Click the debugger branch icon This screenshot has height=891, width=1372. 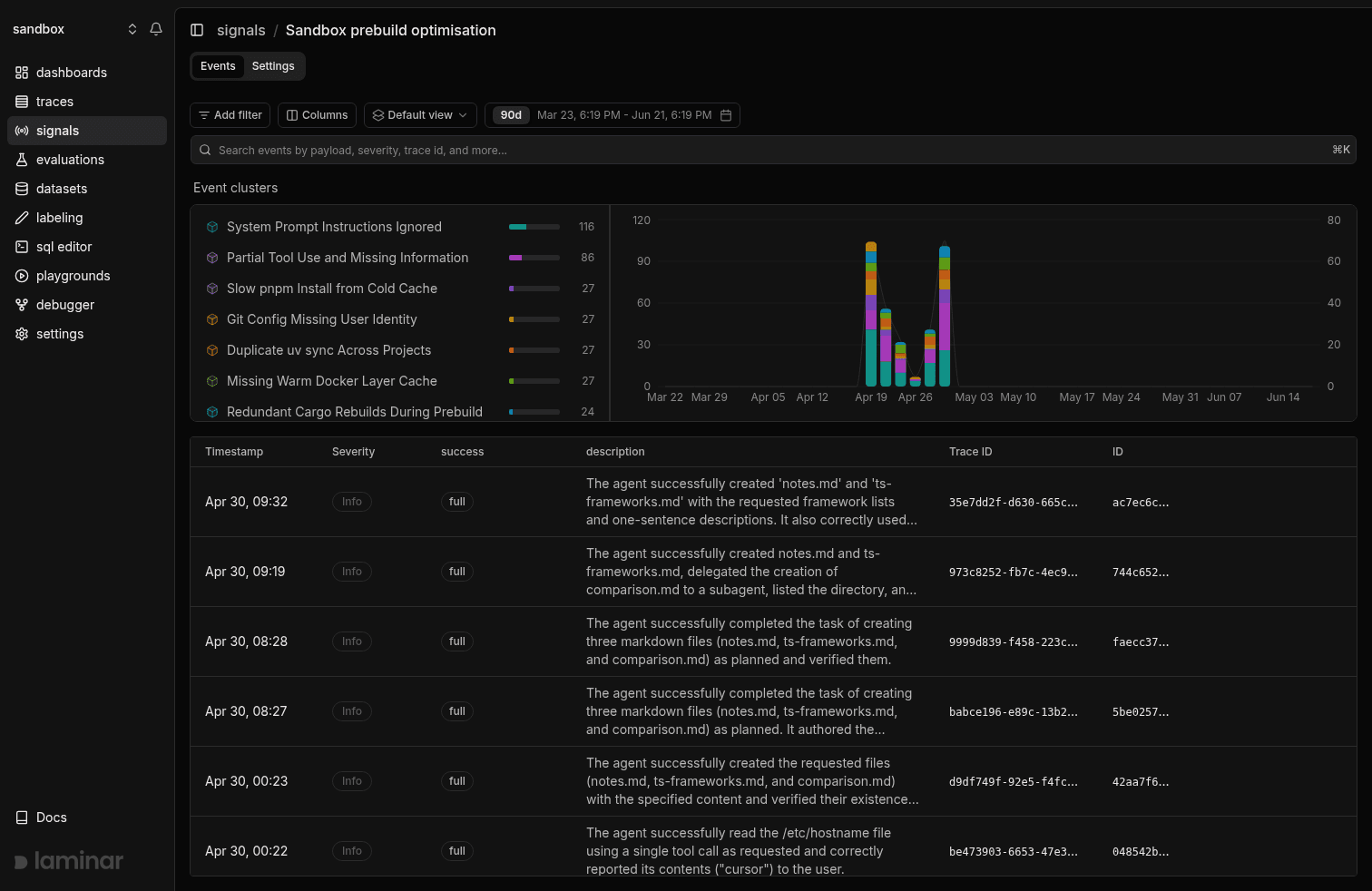[x=22, y=305]
